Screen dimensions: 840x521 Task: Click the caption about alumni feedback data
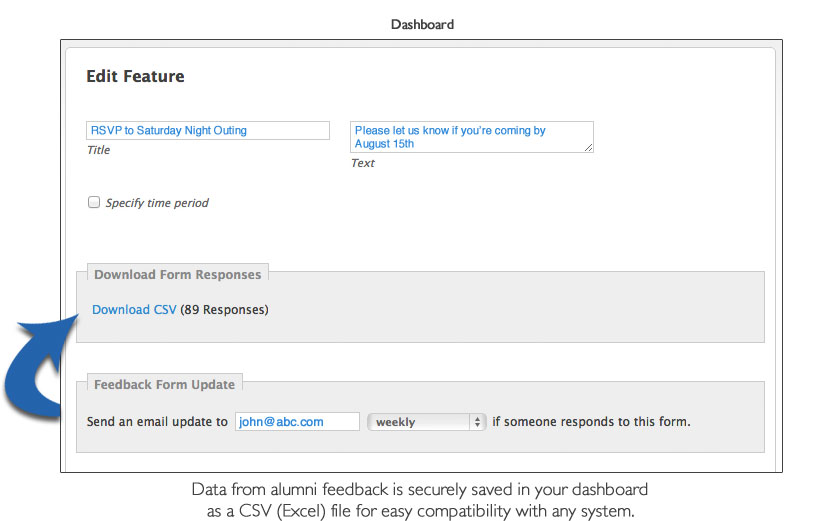click(x=420, y=498)
